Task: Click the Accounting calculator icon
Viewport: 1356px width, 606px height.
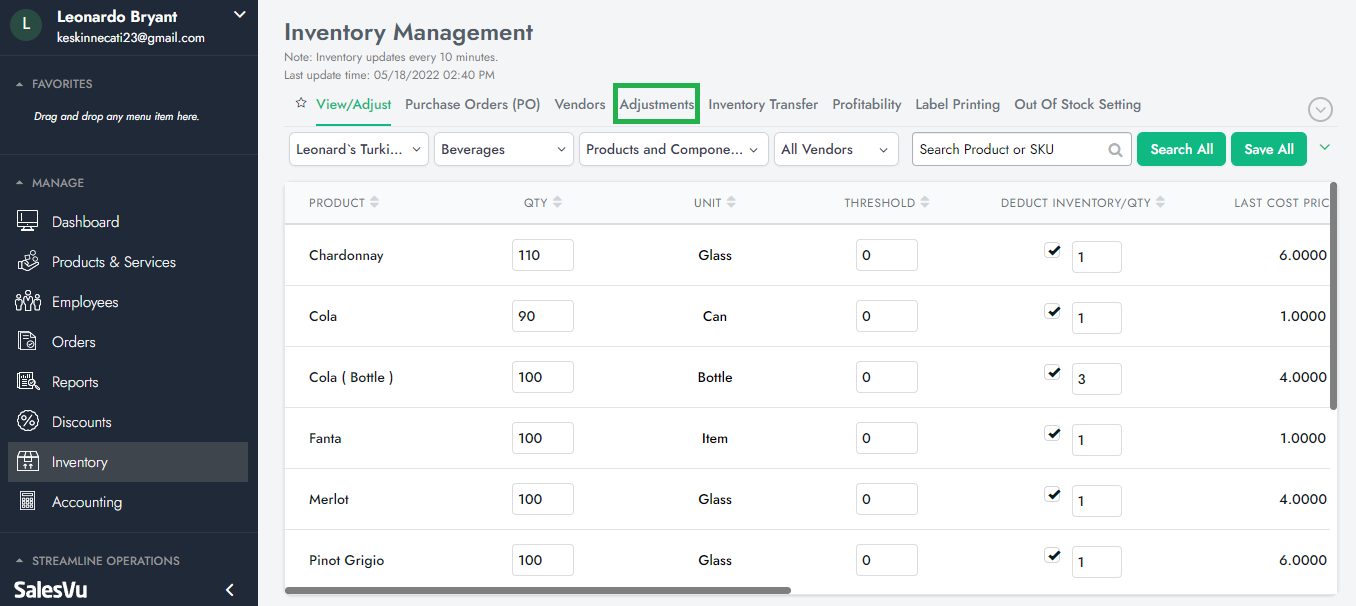Action: [x=28, y=502]
